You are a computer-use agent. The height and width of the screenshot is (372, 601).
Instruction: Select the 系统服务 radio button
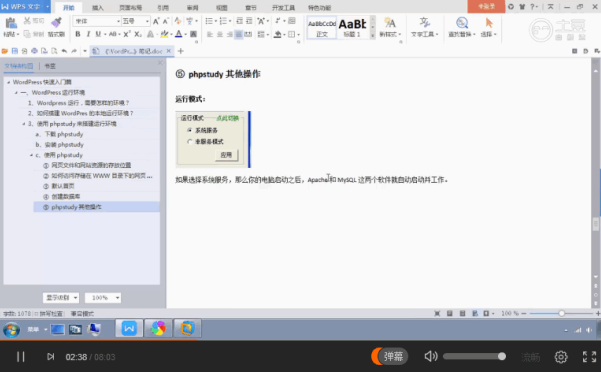189,130
